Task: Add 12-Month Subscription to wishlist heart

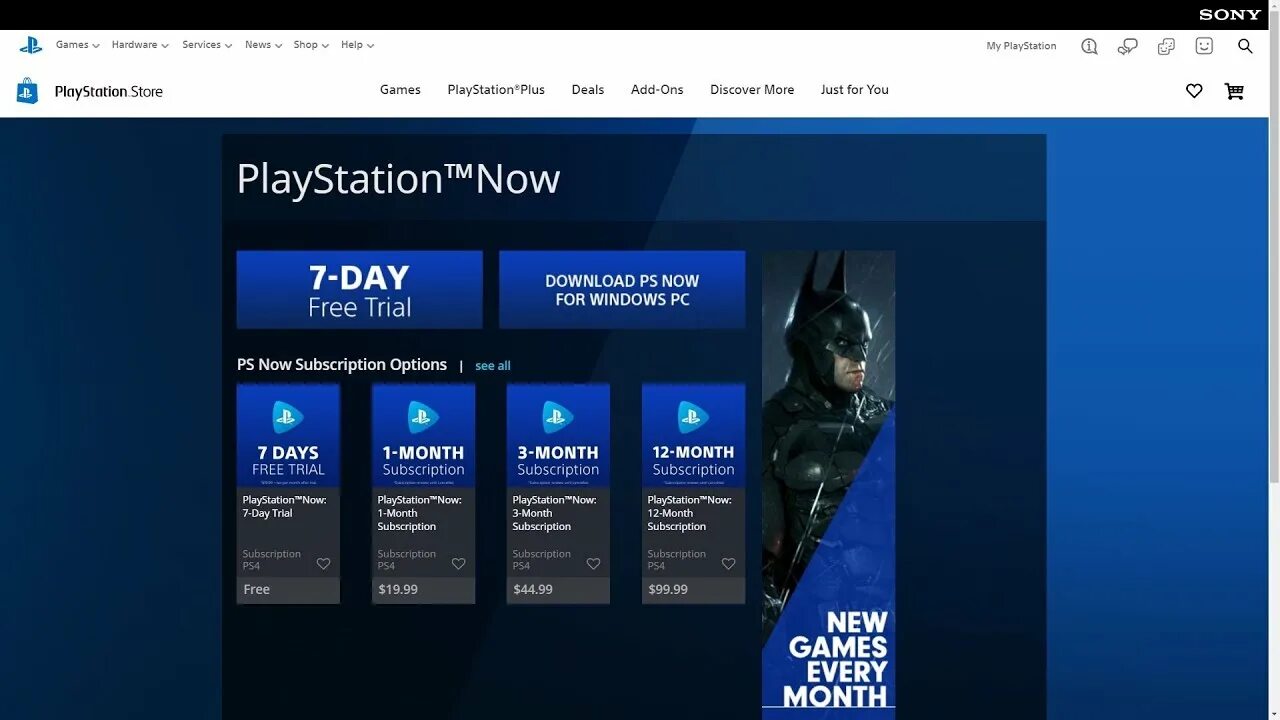Action: pos(728,564)
